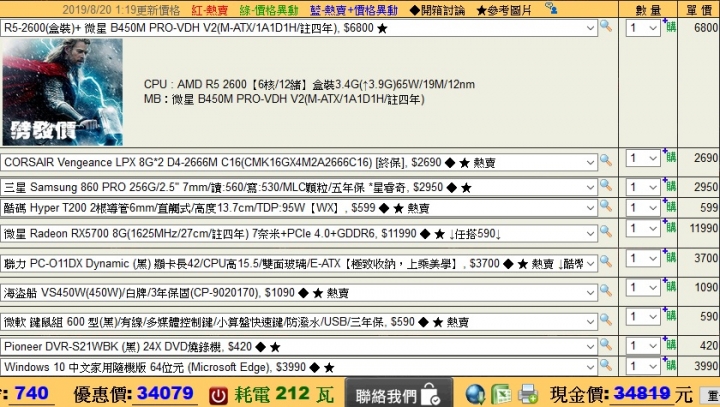Open the magnifier for the Pioneer DVR-S21WBK row
This screenshot has width=720, height=407.
click(606, 344)
